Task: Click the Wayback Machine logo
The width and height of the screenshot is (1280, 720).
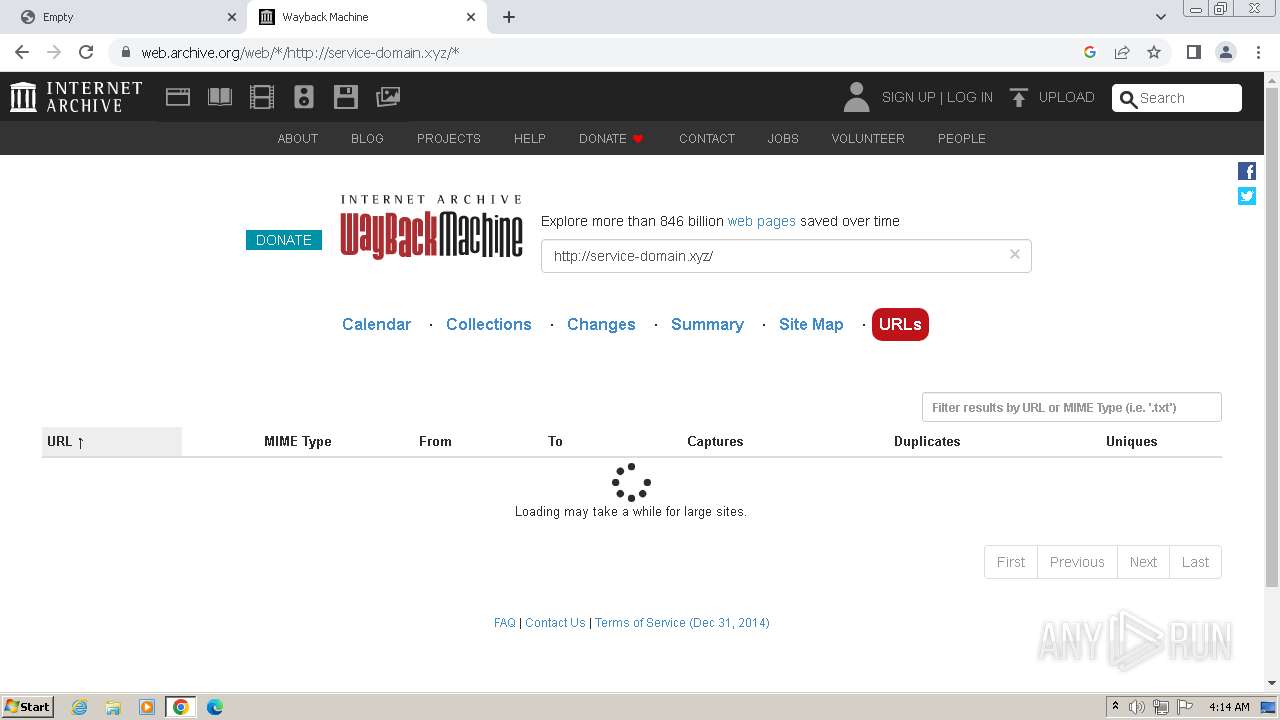Action: [x=431, y=227]
